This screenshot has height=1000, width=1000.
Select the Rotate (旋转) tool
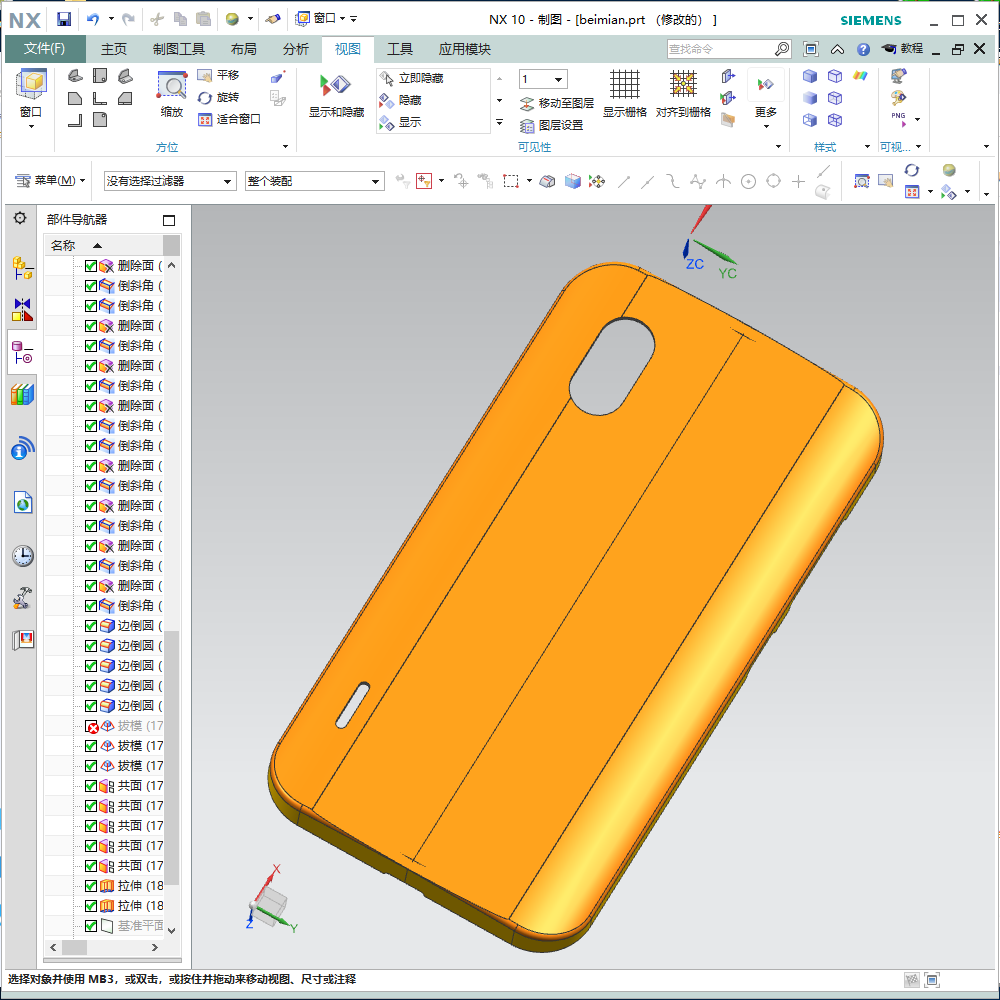point(218,97)
